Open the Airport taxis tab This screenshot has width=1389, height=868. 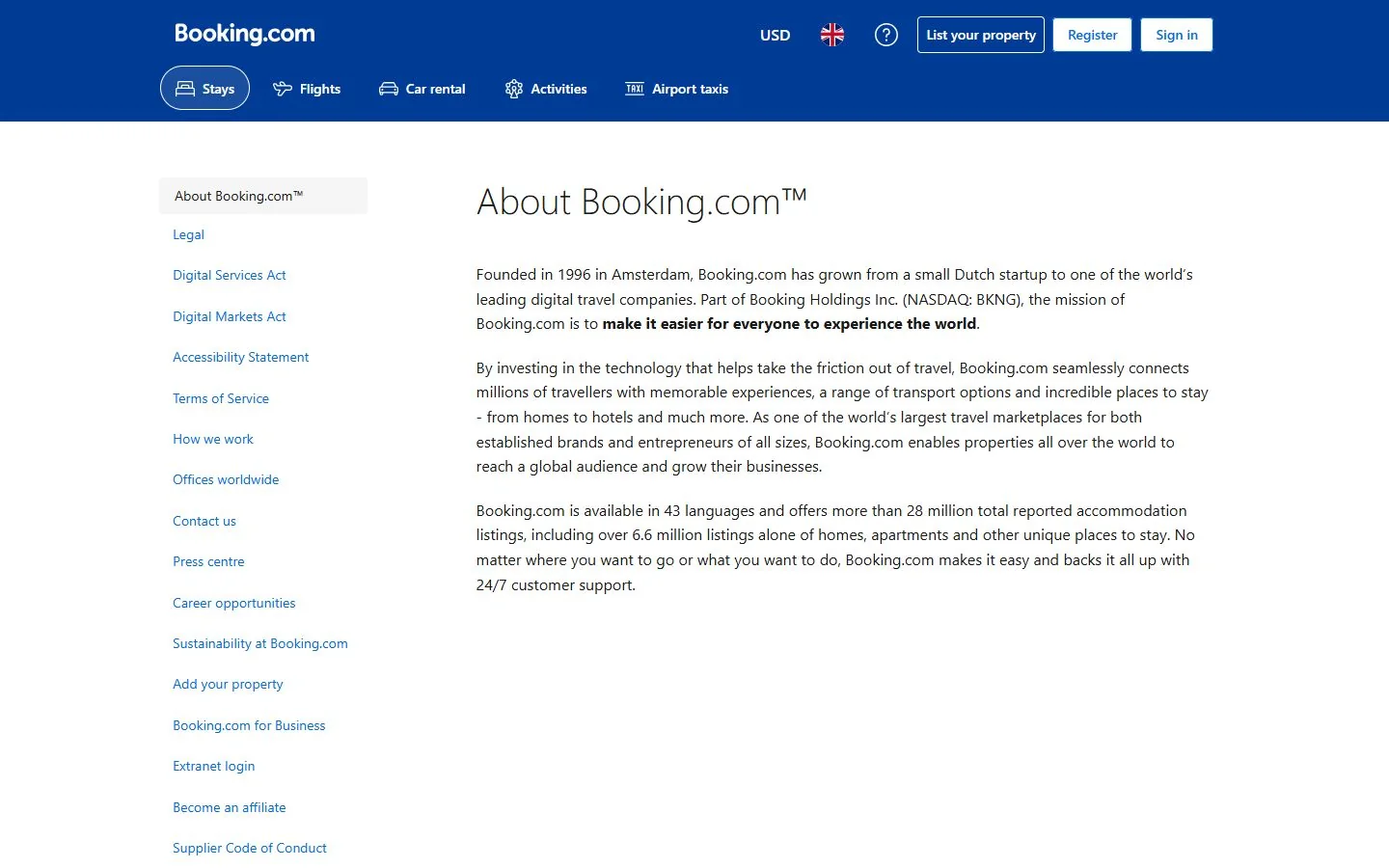(x=677, y=89)
